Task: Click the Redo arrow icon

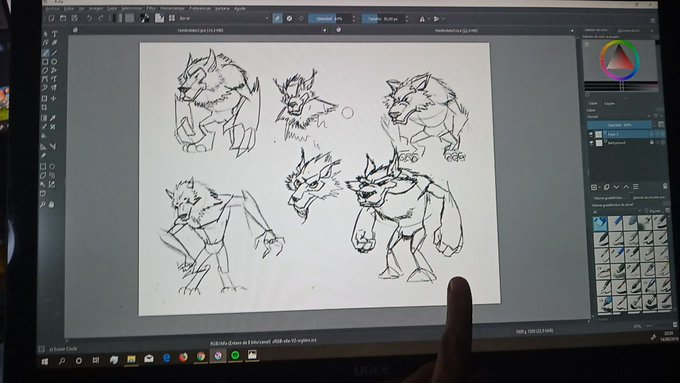Action: tap(101, 18)
